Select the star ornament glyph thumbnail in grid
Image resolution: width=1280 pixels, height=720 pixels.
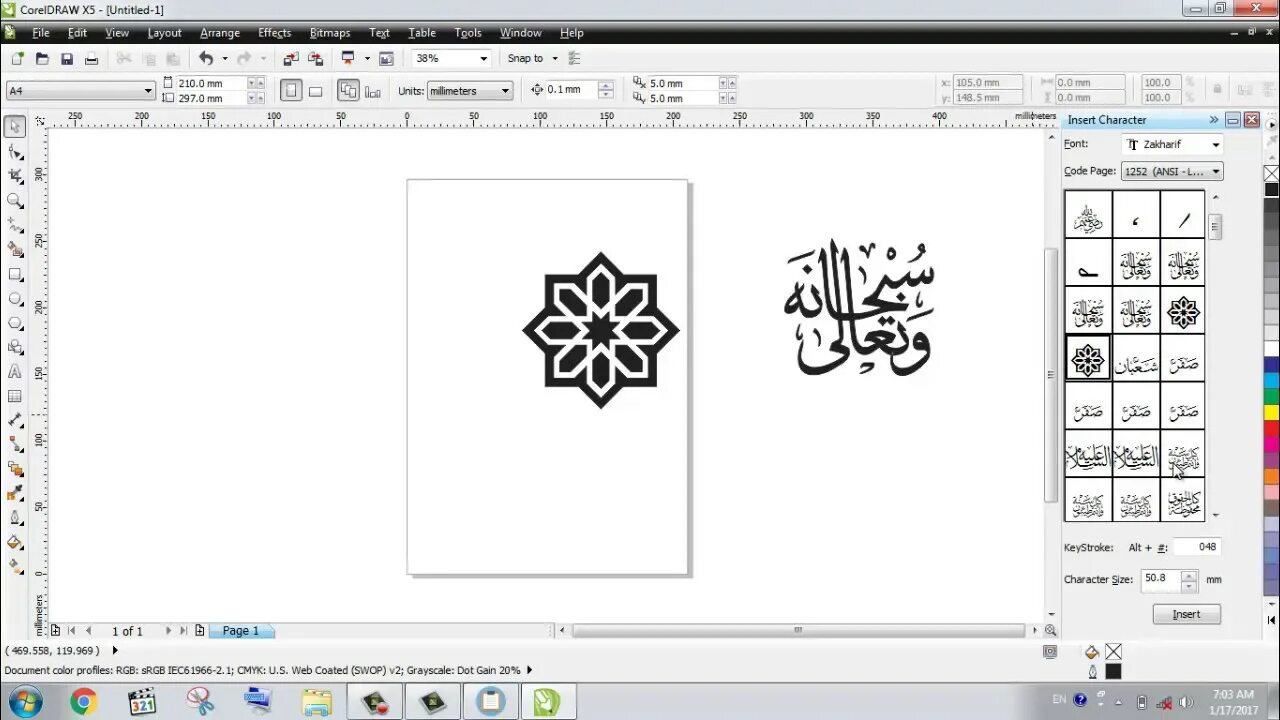coord(1088,359)
